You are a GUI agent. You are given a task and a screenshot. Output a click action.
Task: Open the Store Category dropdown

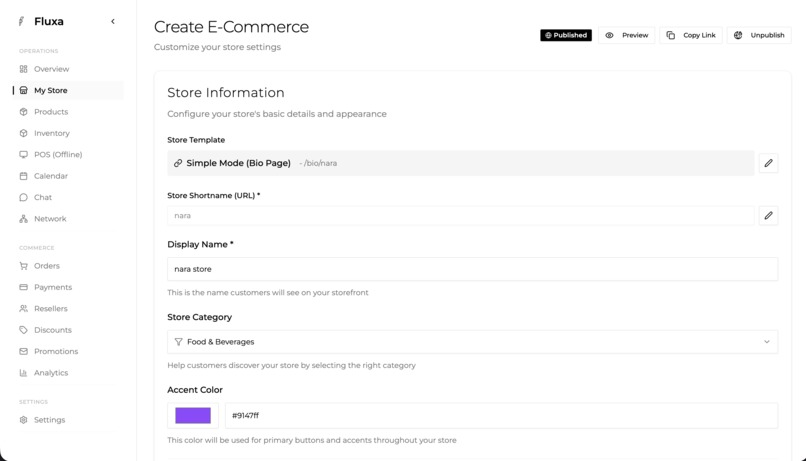pos(472,342)
